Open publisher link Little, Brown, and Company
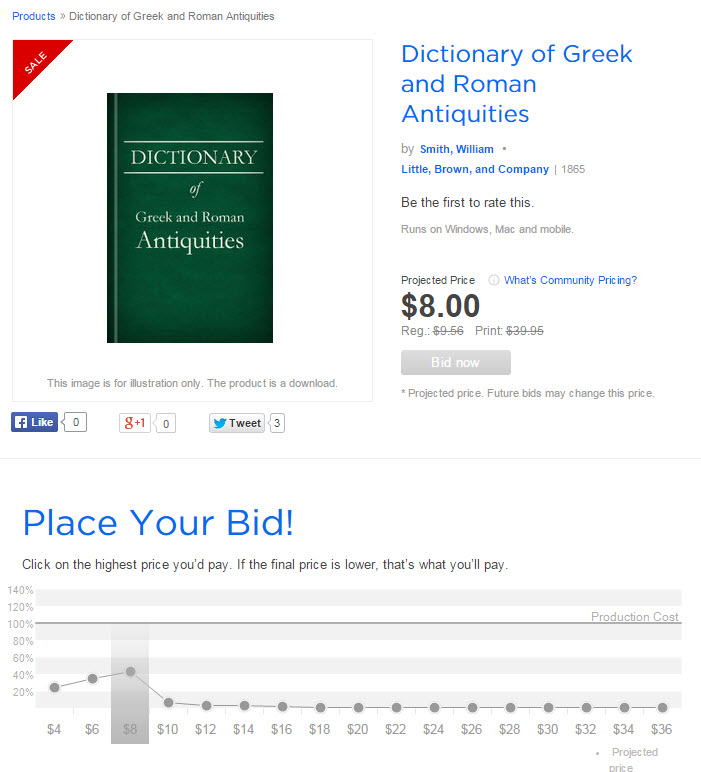 pyautogui.click(x=475, y=169)
